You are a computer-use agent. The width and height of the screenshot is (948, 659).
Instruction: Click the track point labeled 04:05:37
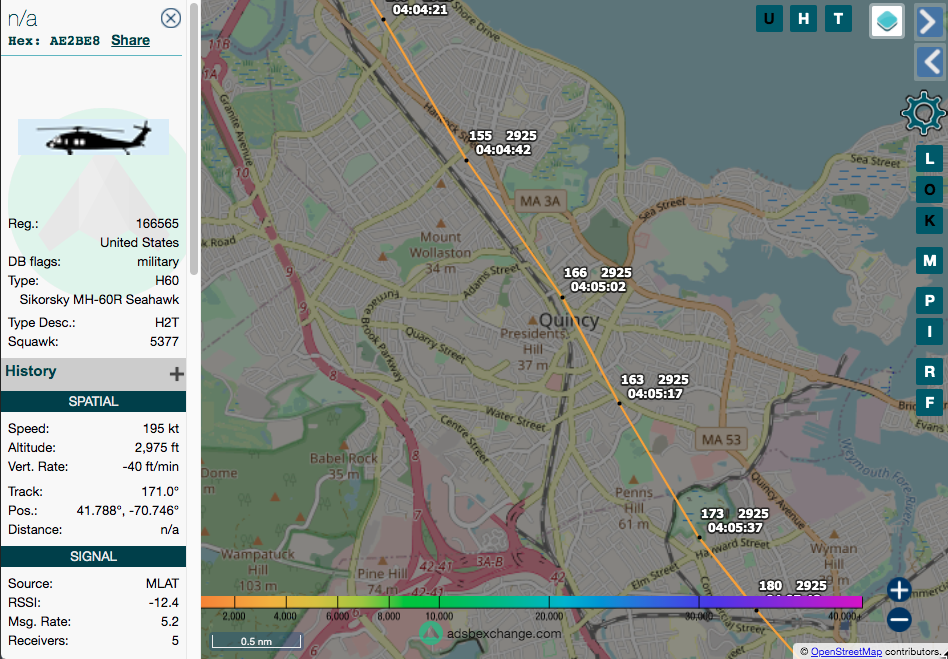(x=700, y=537)
